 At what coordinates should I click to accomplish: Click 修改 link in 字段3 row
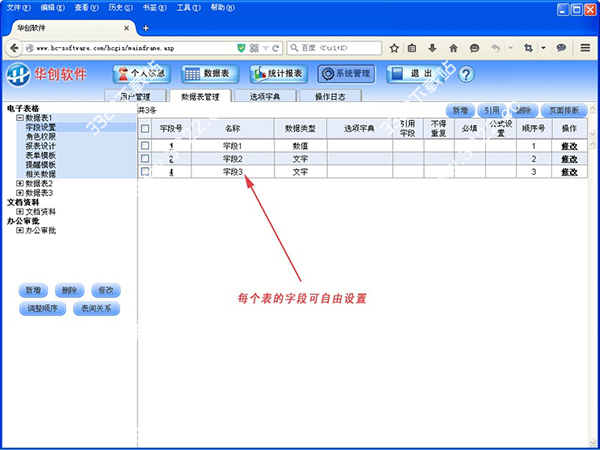pos(569,172)
